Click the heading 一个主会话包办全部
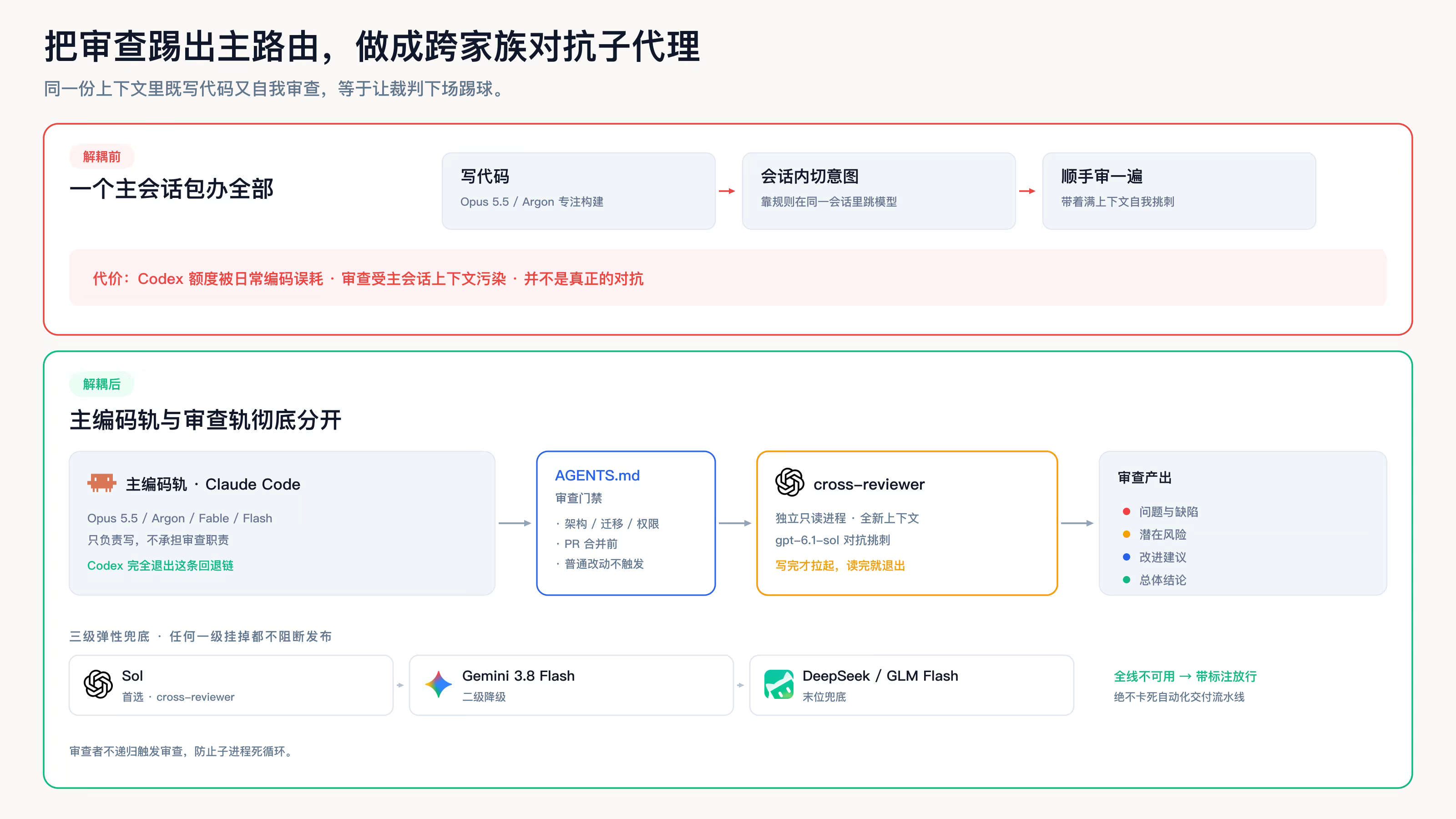 pos(171,189)
